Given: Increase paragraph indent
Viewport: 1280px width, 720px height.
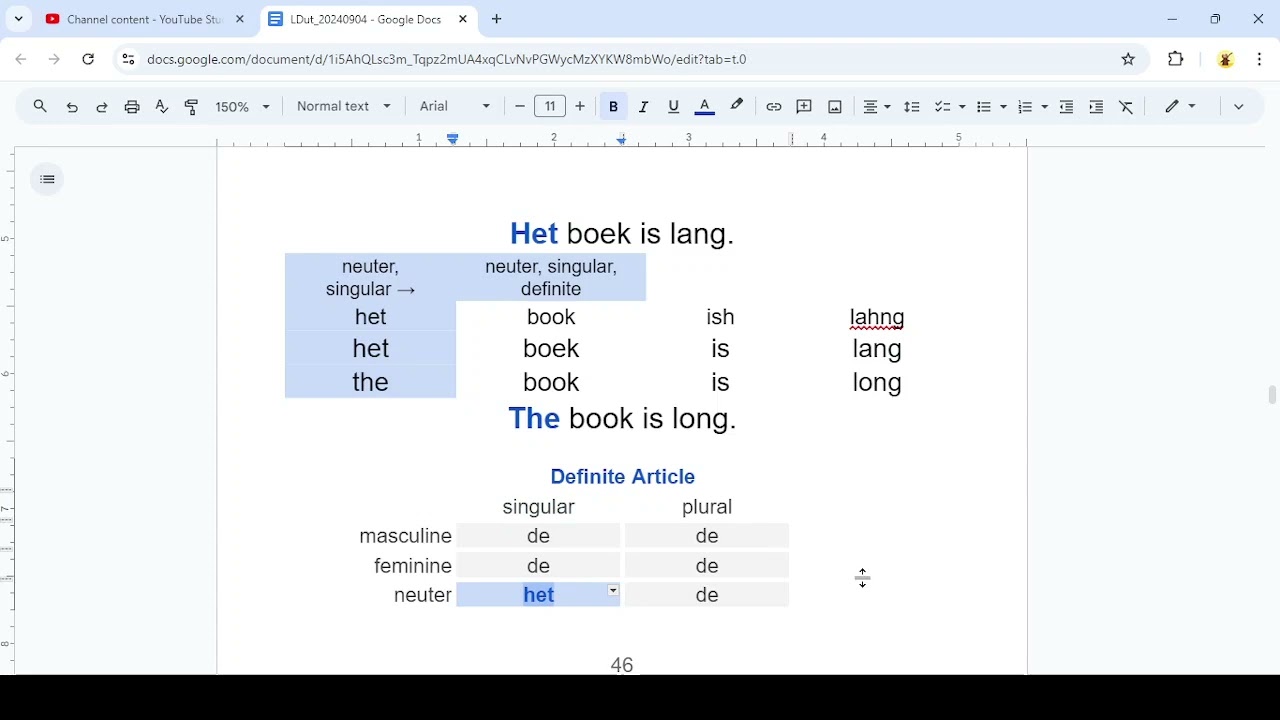Looking at the screenshot, I should coord(1096,106).
